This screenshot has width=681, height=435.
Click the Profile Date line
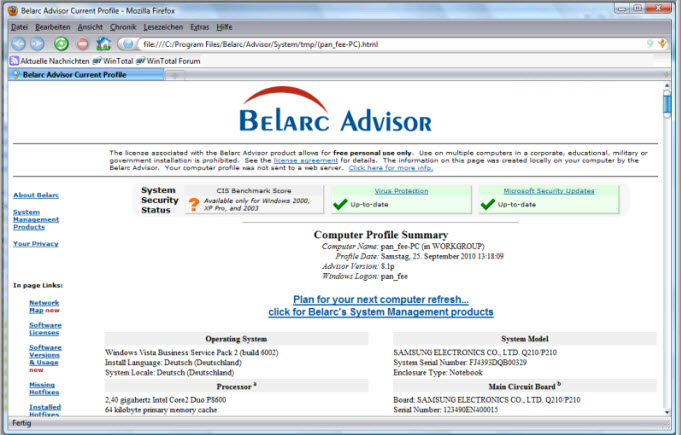420,257
